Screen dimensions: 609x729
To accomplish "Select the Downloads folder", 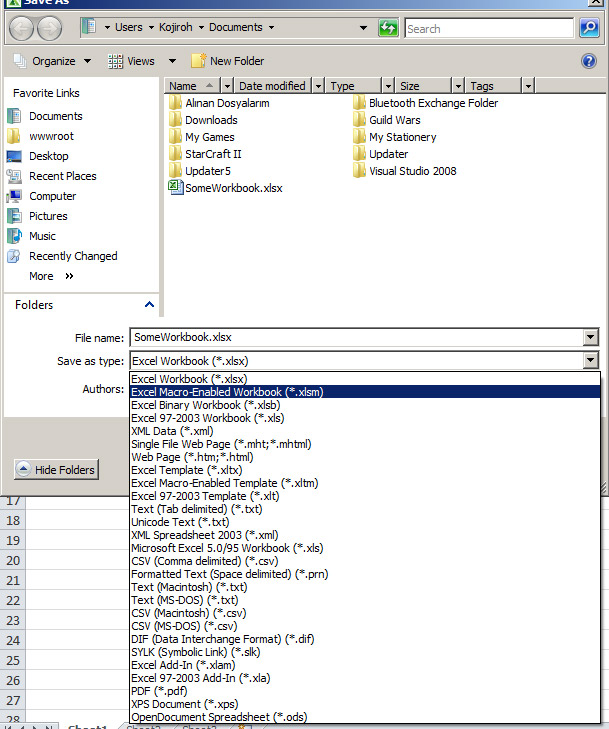I will [203, 120].
